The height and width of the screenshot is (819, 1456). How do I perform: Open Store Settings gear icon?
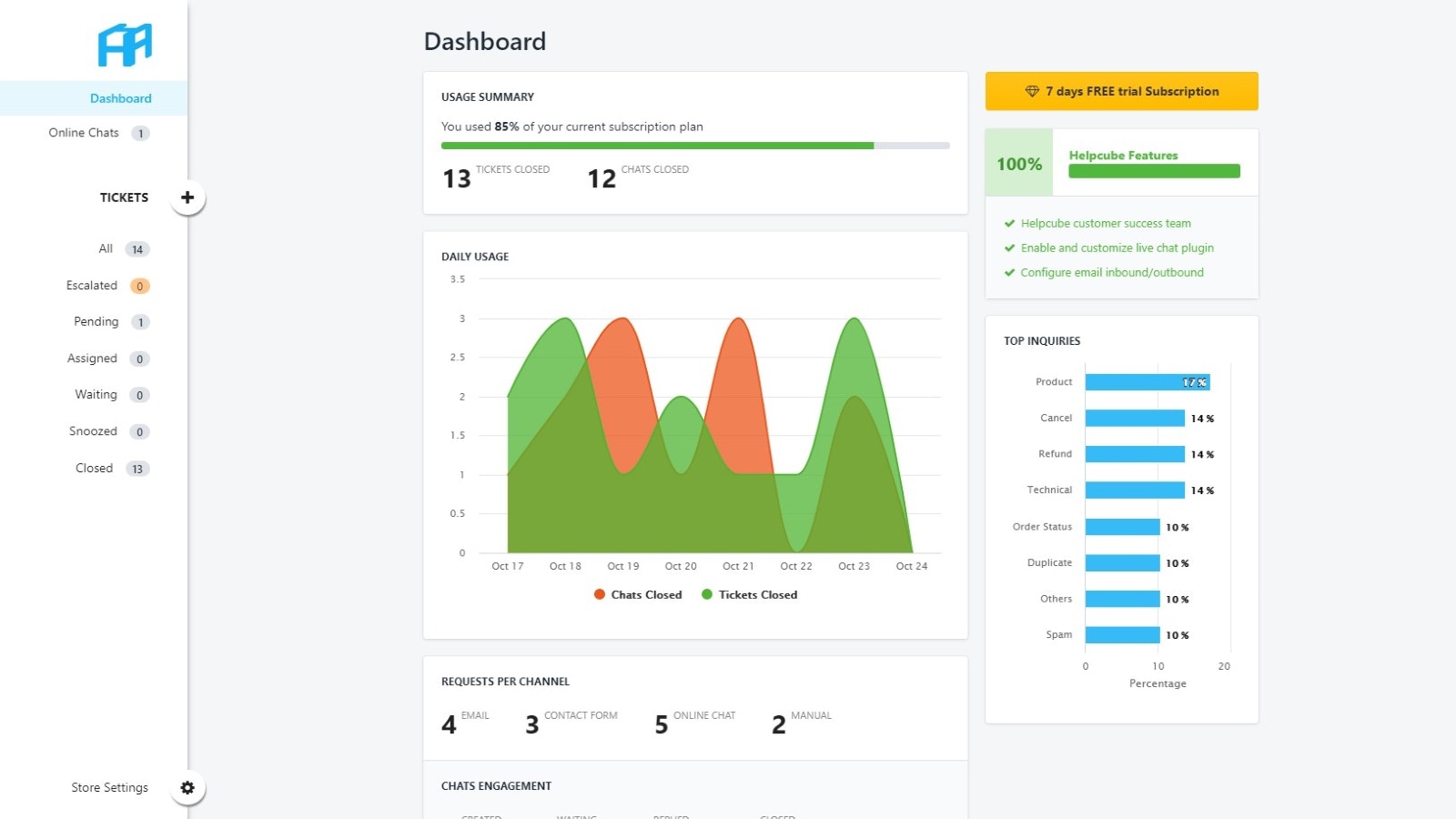click(187, 788)
